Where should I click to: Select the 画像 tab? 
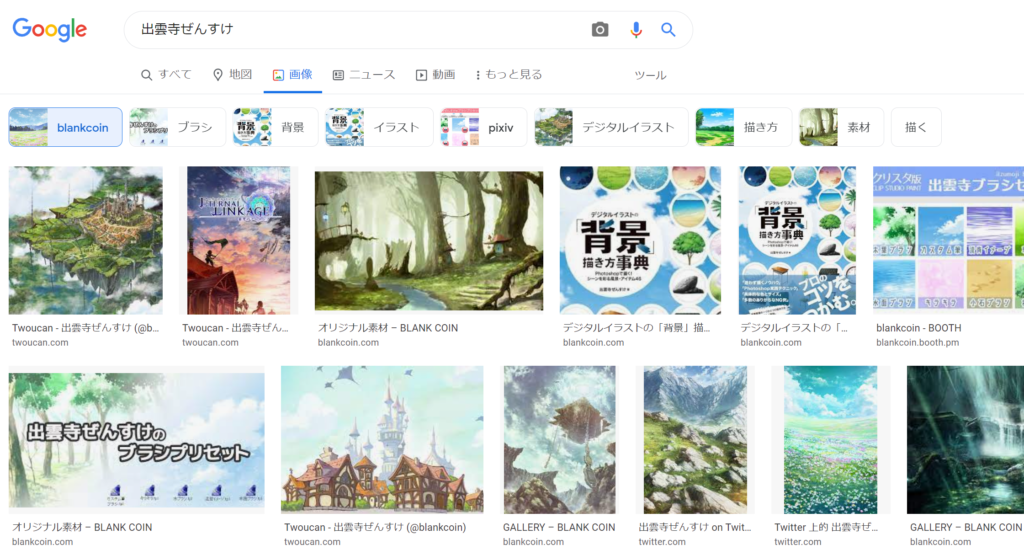pyautogui.click(x=293, y=74)
